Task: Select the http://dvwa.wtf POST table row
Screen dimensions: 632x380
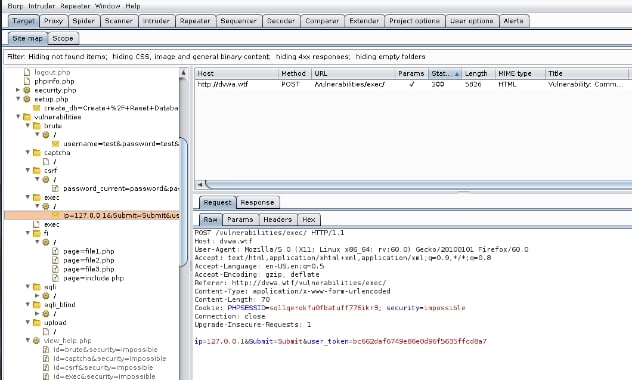Action: pos(413,84)
